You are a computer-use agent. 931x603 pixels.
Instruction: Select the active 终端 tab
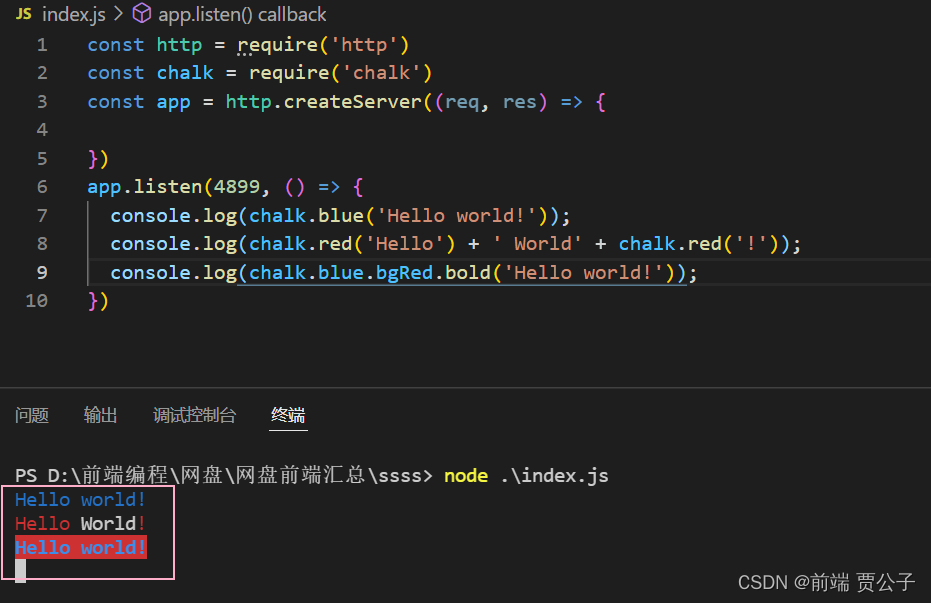(x=288, y=415)
